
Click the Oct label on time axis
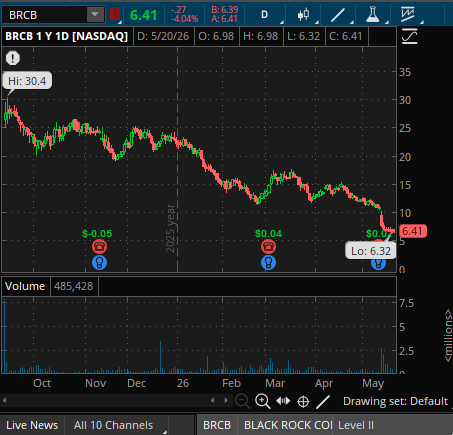(x=42, y=383)
